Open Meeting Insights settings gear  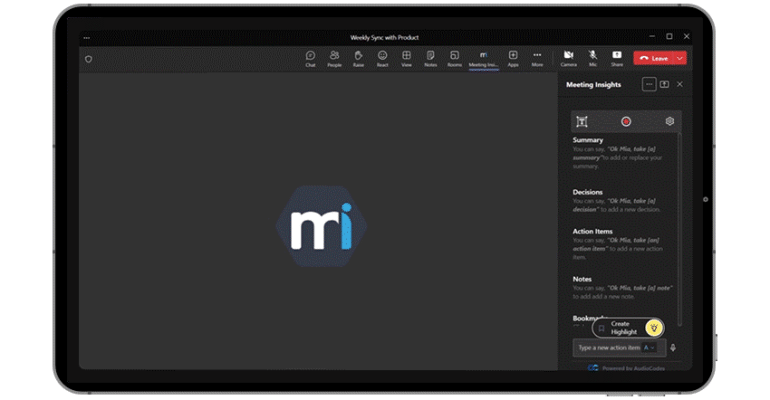[669, 121]
